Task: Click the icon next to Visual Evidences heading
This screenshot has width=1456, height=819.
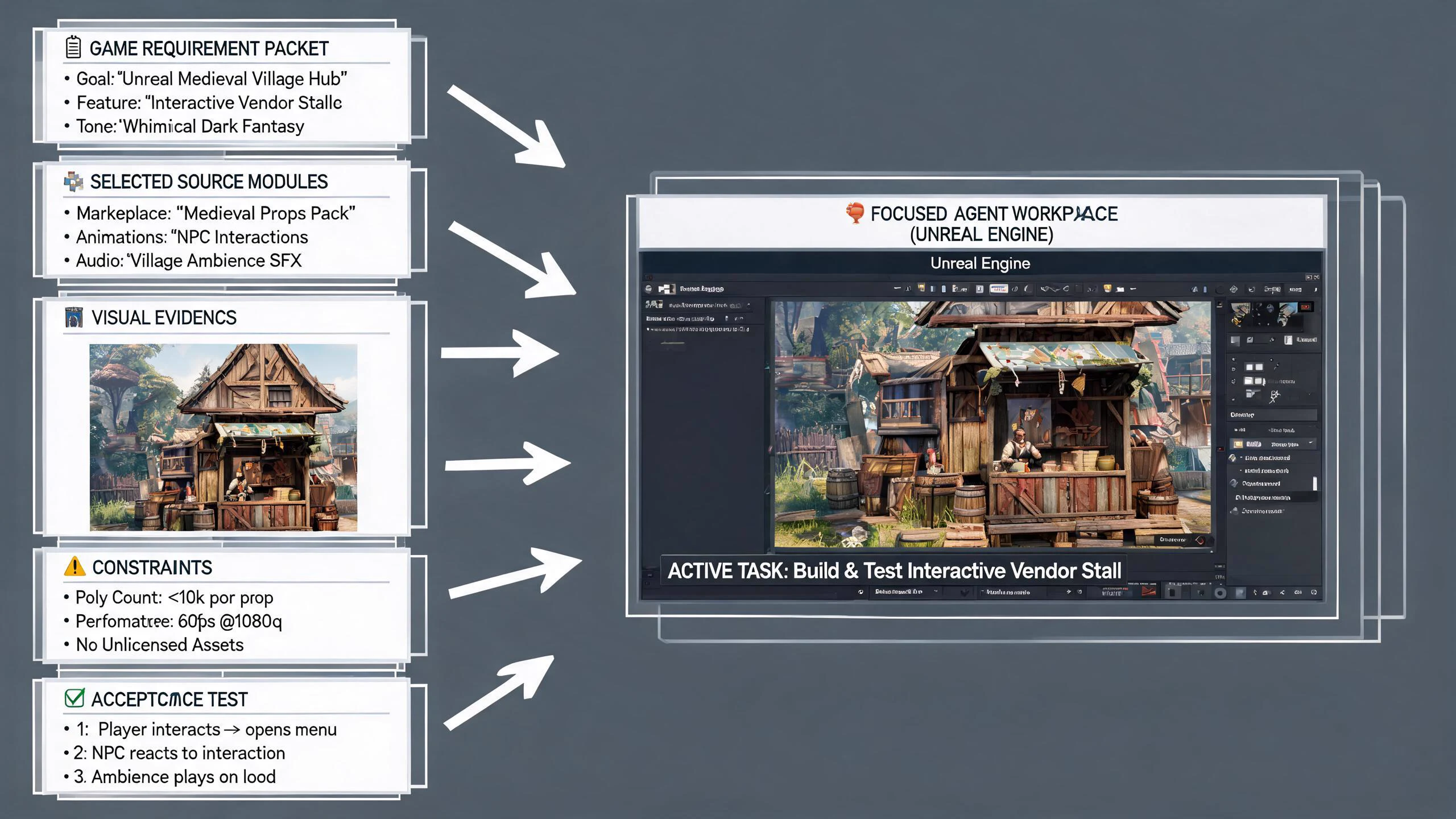Action: (x=74, y=317)
